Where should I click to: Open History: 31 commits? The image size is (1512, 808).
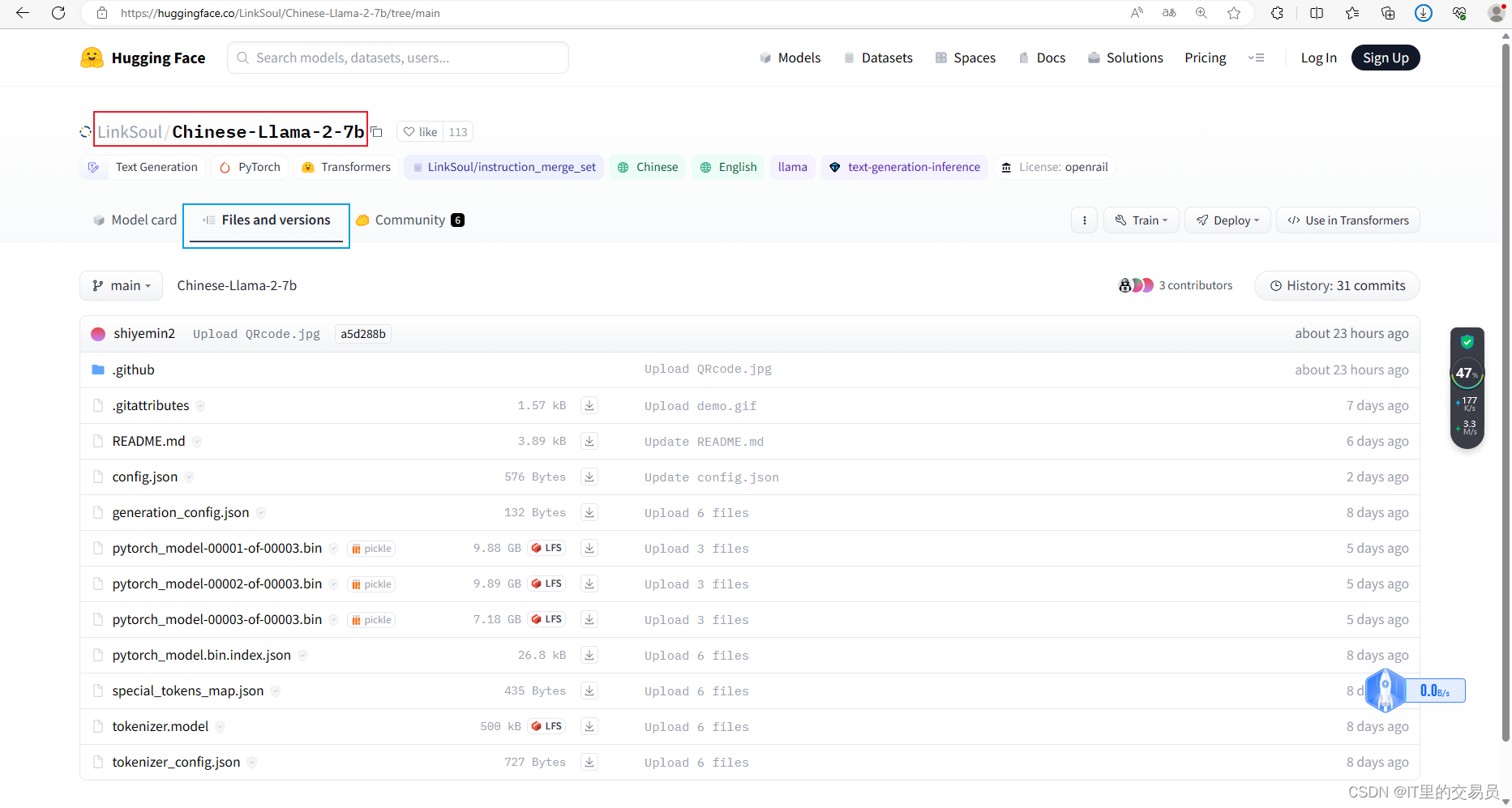1337,285
